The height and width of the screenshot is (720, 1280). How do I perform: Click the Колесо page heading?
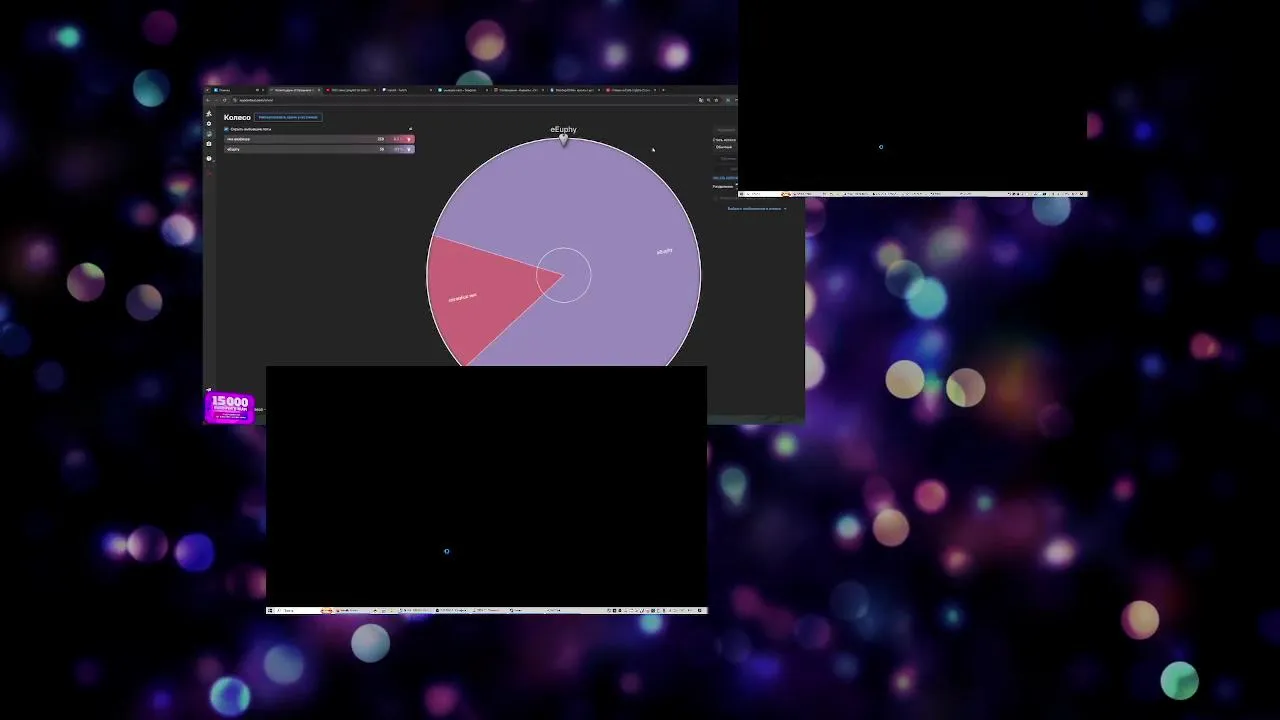[x=237, y=117]
